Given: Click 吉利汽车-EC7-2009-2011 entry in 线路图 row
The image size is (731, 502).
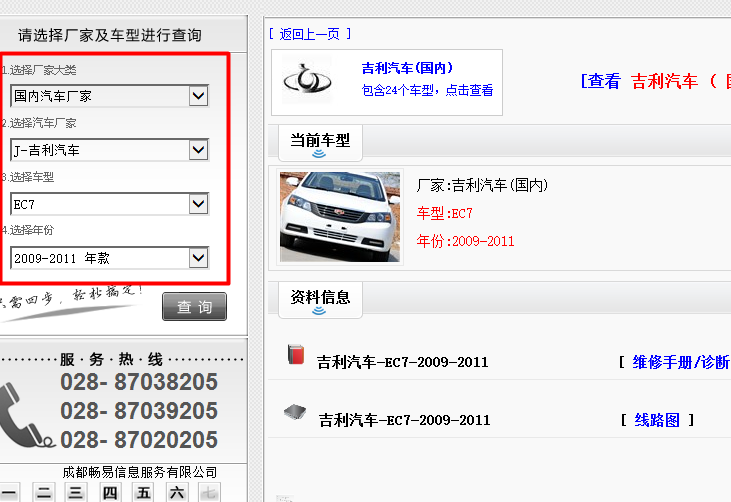Looking at the screenshot, I should coord(404,420).
